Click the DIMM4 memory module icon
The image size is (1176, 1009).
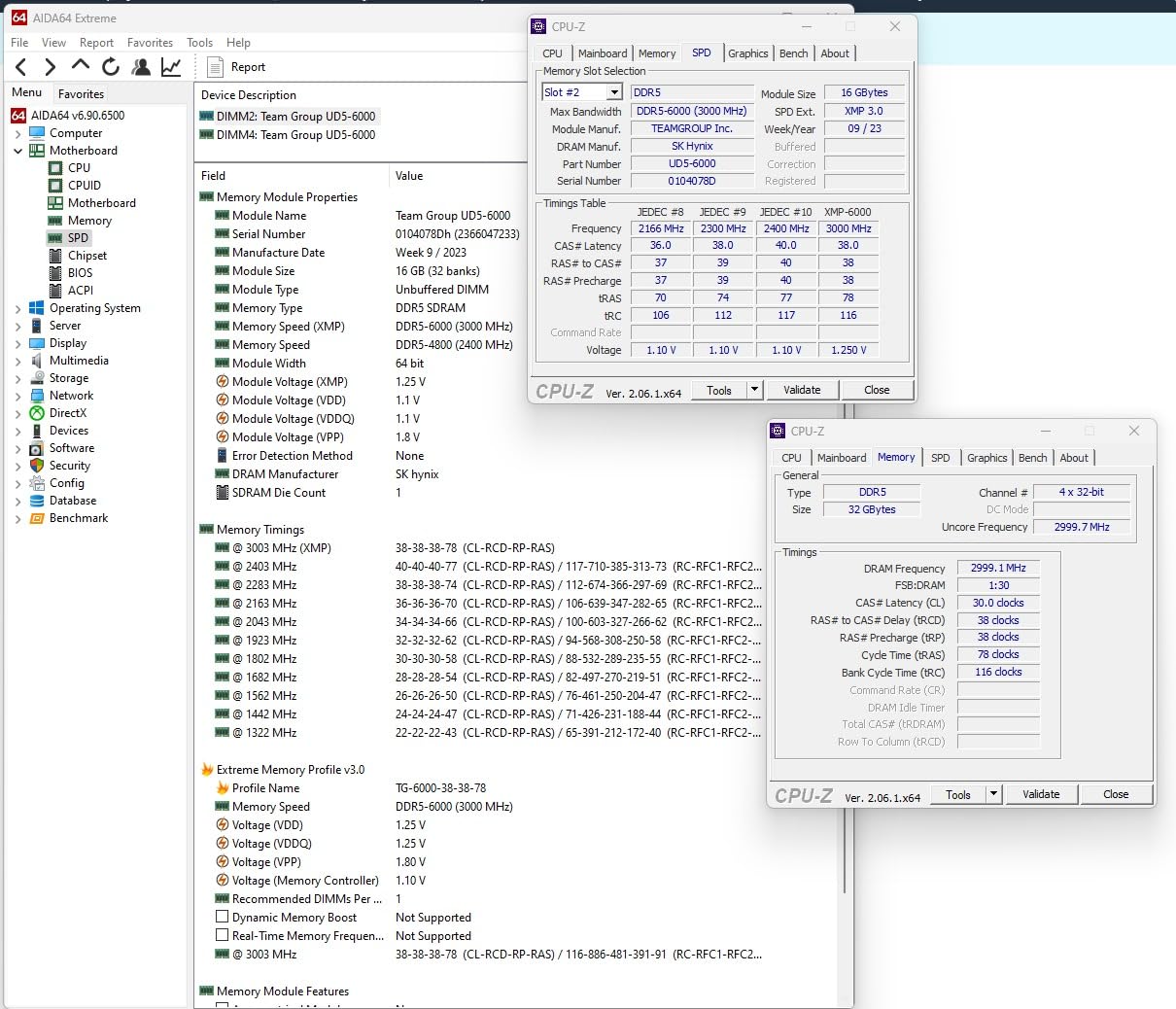click(x=206, y=135)
